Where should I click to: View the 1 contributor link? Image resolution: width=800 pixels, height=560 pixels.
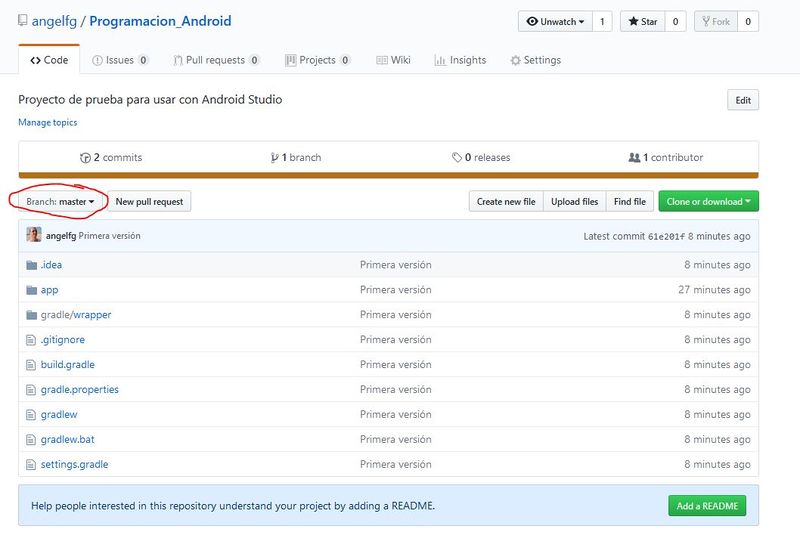666,158
